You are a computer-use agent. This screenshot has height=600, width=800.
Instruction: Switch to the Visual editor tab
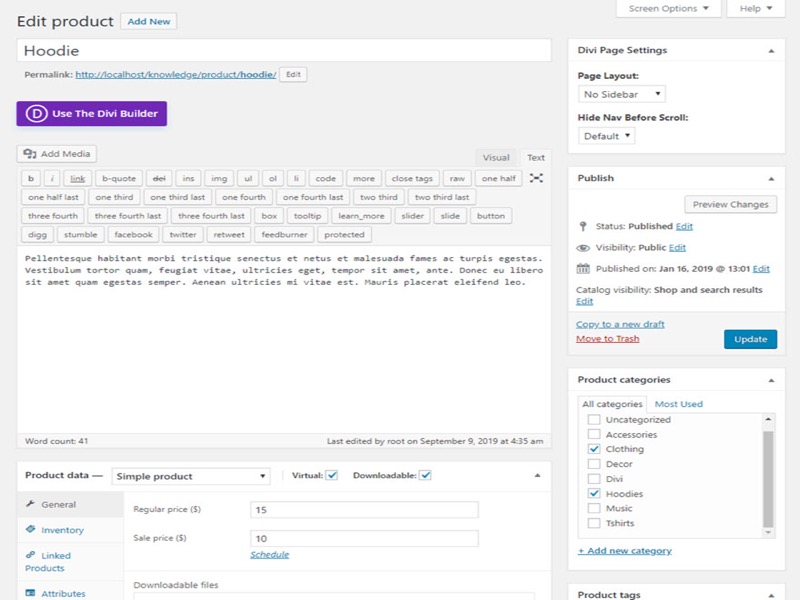pos(496,157)
